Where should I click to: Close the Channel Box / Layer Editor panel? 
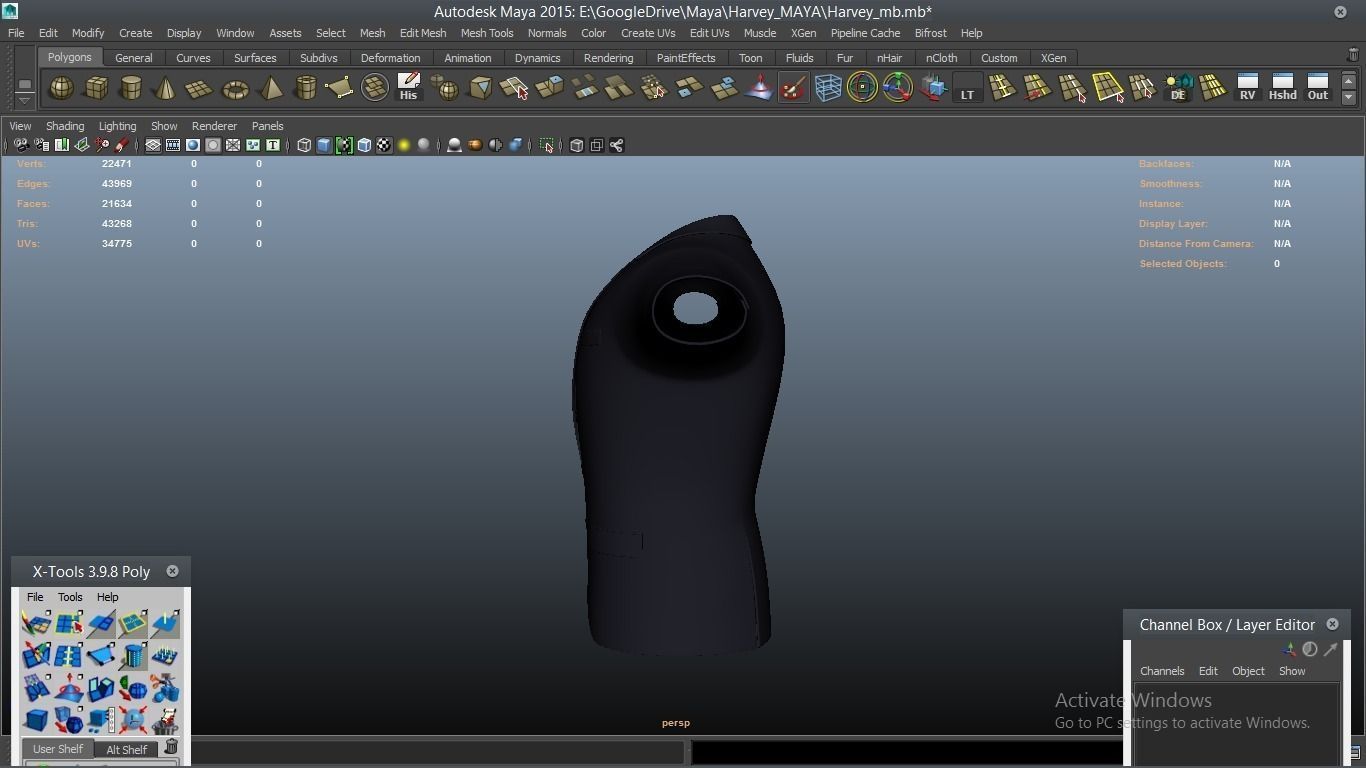tap(1332, 624)
